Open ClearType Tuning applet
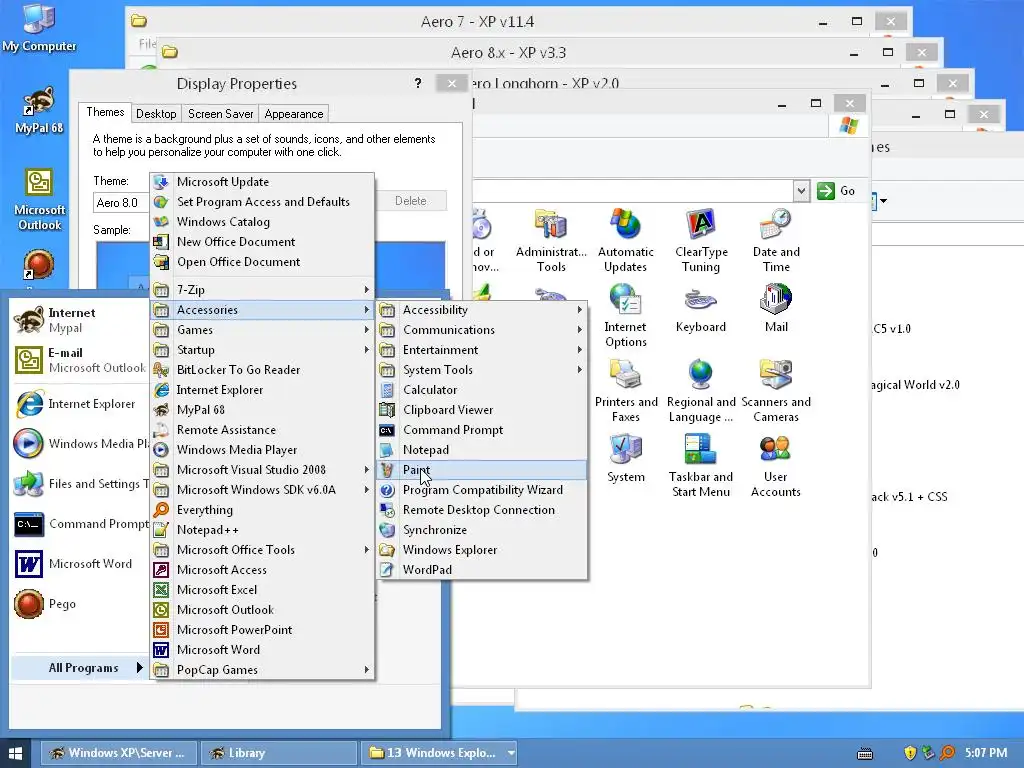 (x=701, y=240)
